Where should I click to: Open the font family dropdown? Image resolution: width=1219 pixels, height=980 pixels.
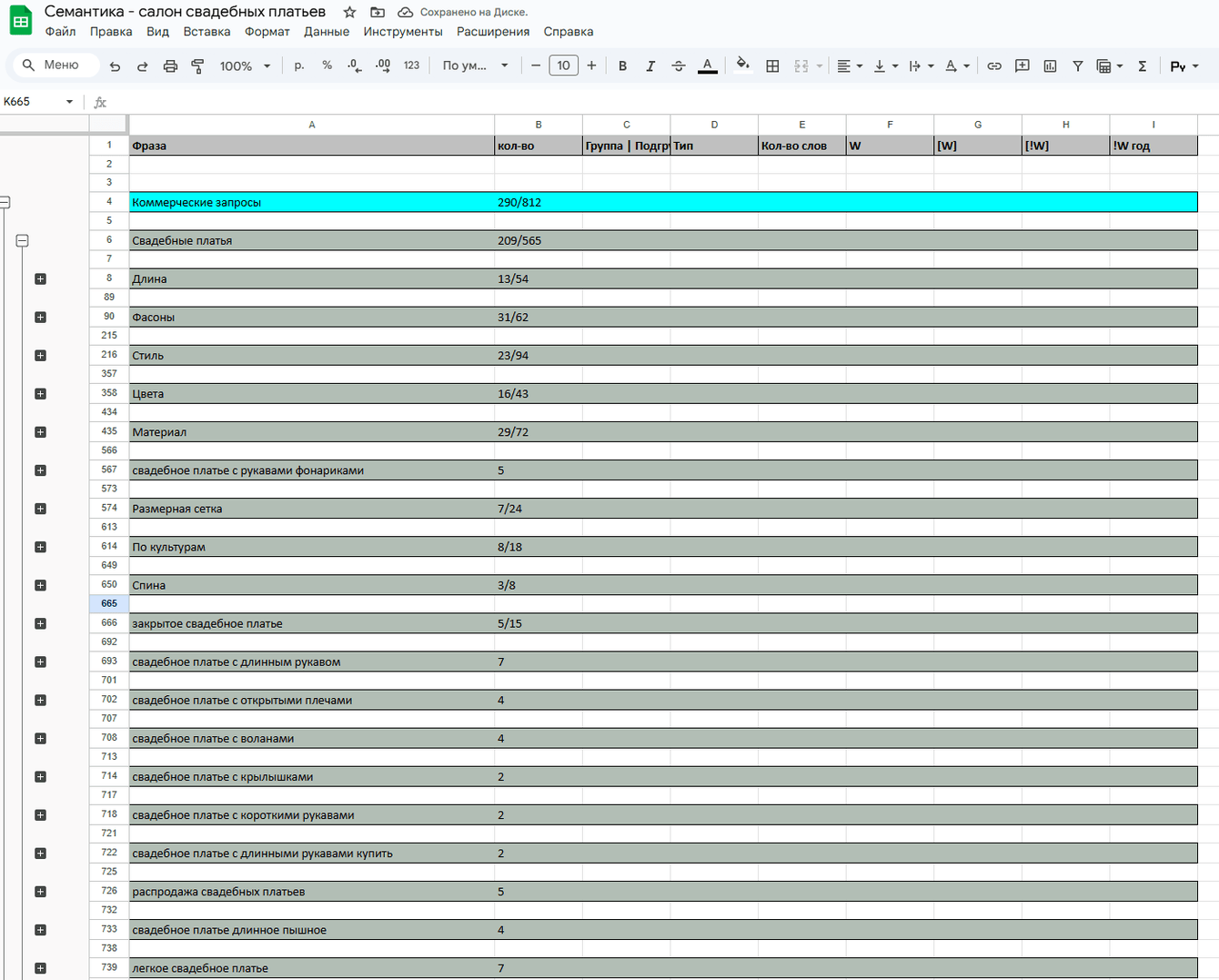[475, 66]
